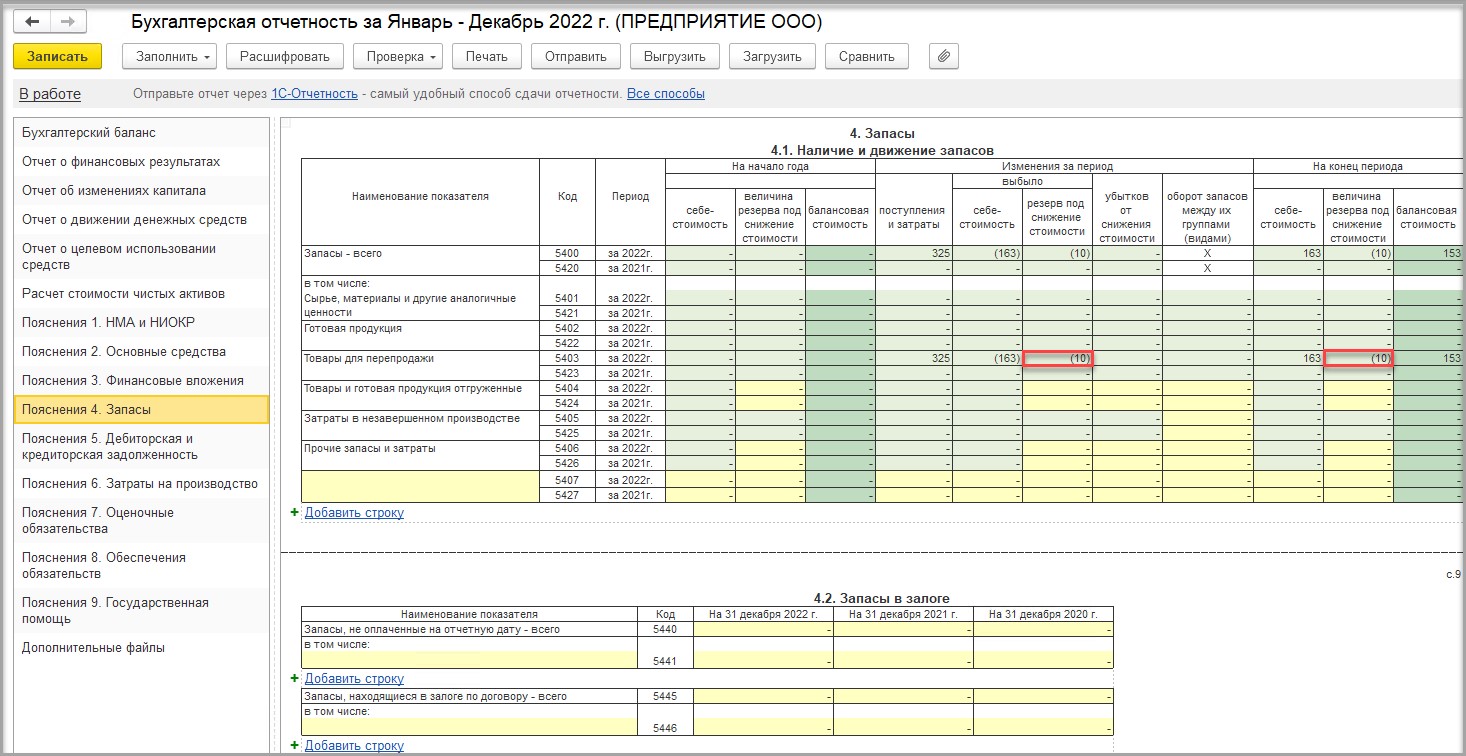Go forward with the right arrow

tap(68, 21)
